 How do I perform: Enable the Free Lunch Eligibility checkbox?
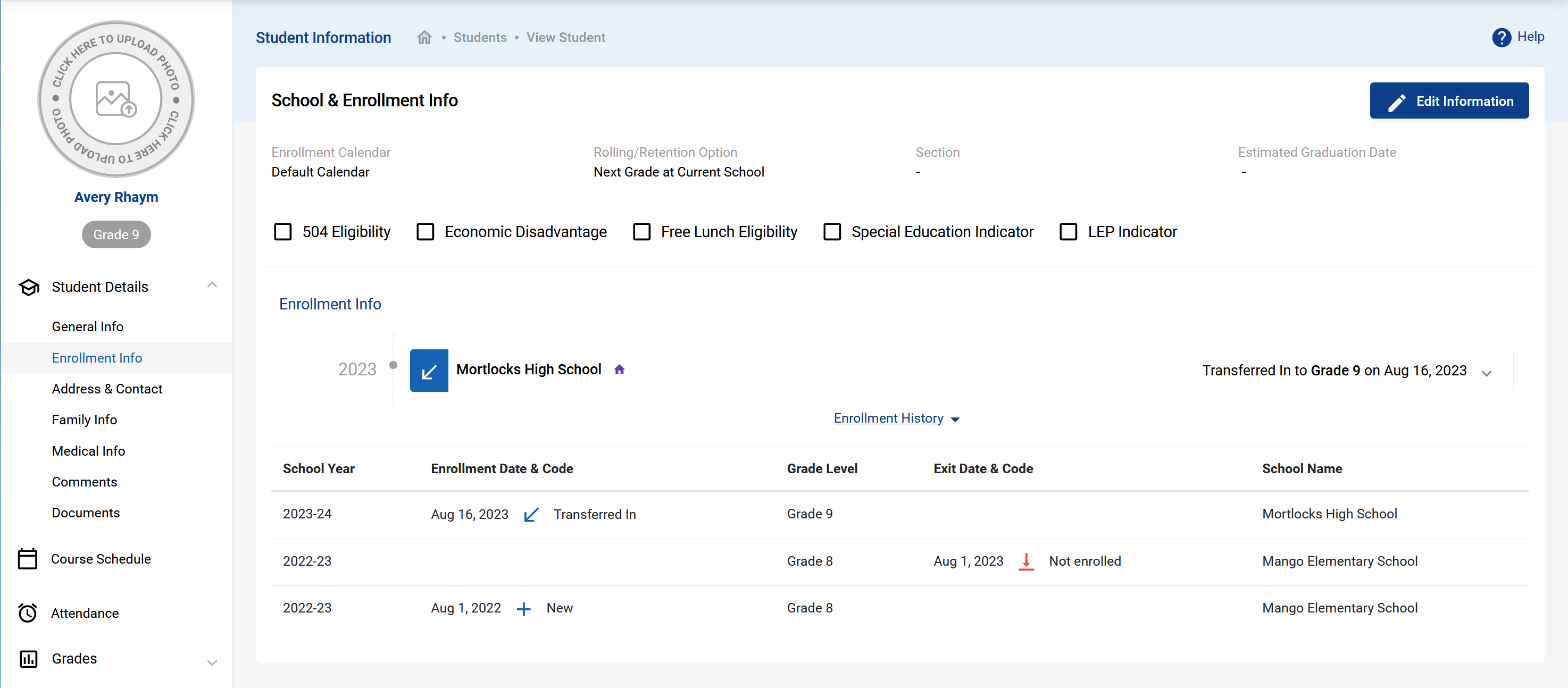(x=641, y=232)
